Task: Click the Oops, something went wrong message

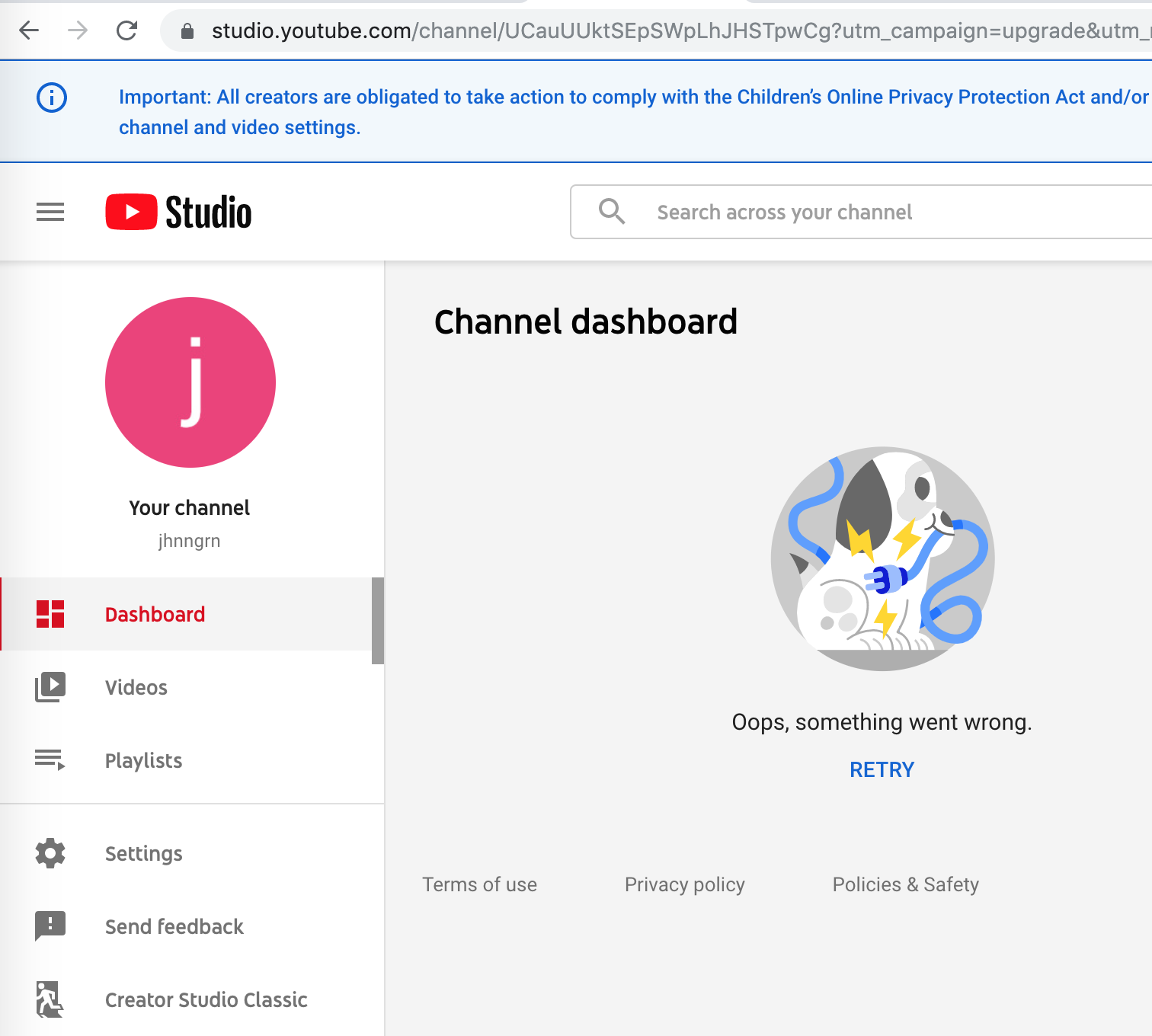Action: (x=882, y=722)
